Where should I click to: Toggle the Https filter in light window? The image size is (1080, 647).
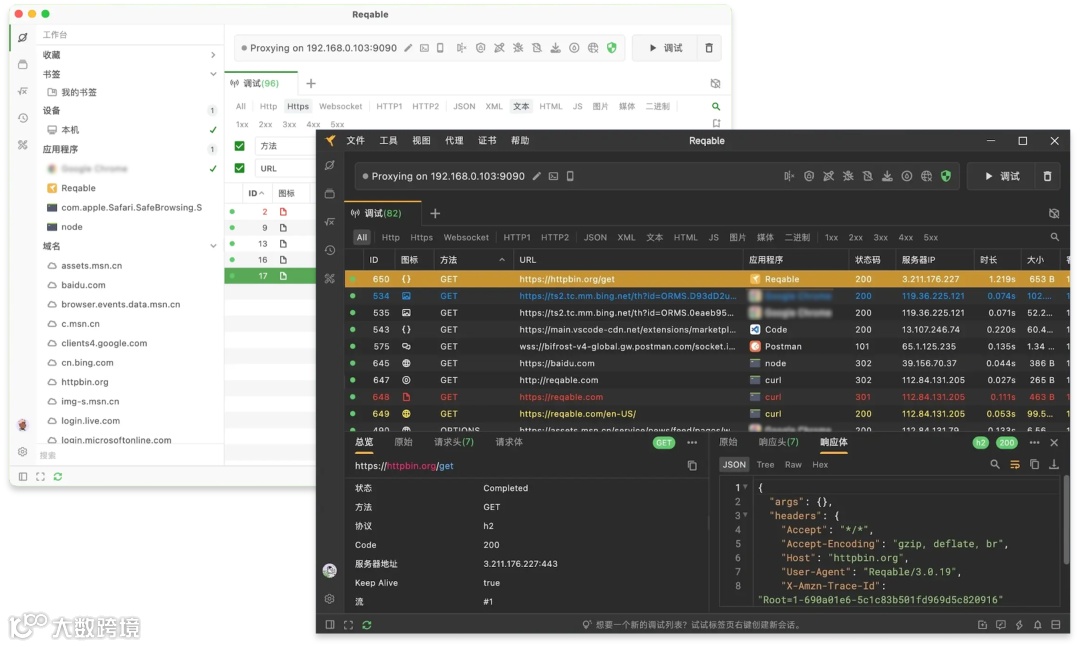[298, 106]
